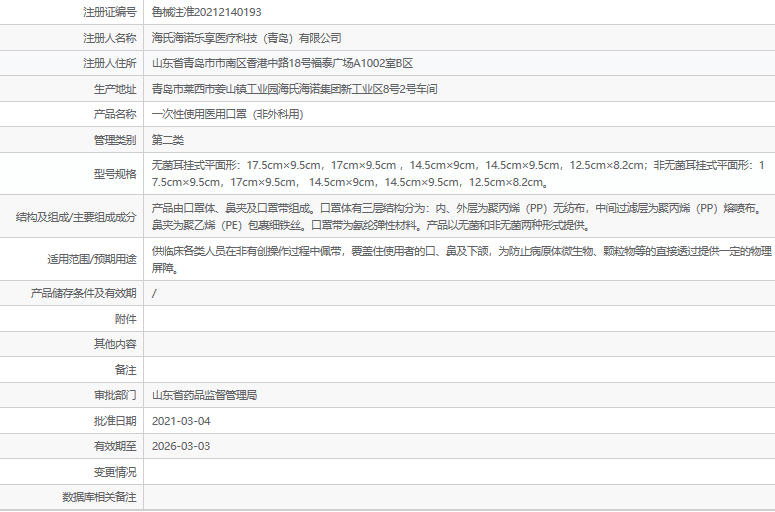The image size is (775, 512).
Task: Select the 变更情况 label cell
Action: click(114, 471)
